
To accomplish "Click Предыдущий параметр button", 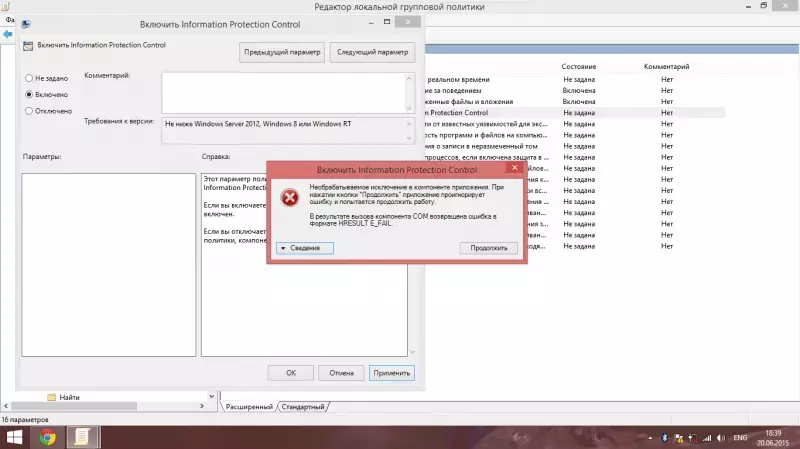I will (282, 52).
